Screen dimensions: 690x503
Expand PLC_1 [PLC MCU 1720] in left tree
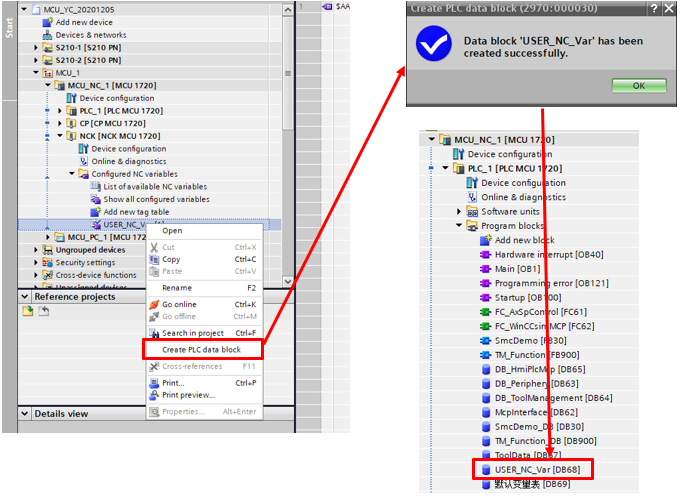60,111
